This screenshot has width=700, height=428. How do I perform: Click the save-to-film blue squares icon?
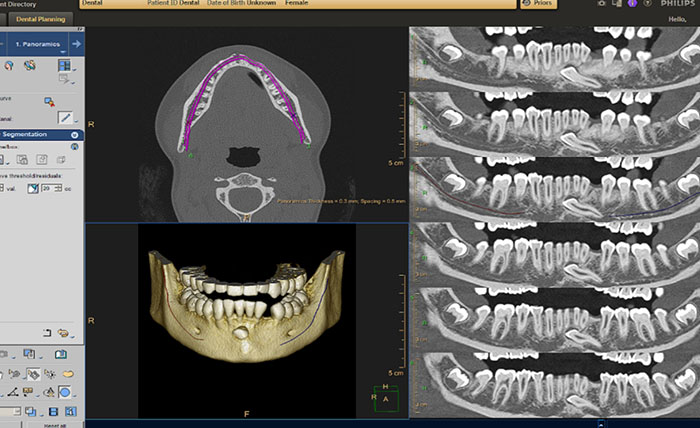pos(29,354)
